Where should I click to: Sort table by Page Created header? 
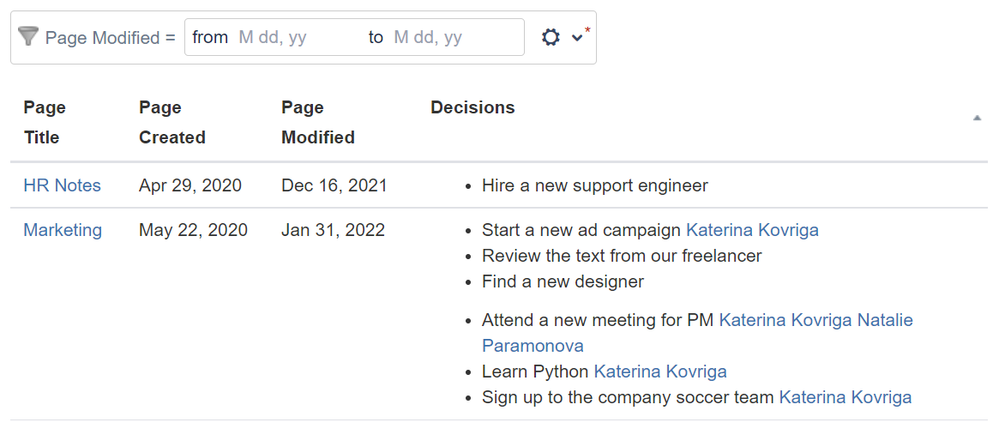click(x=172, y=122)
